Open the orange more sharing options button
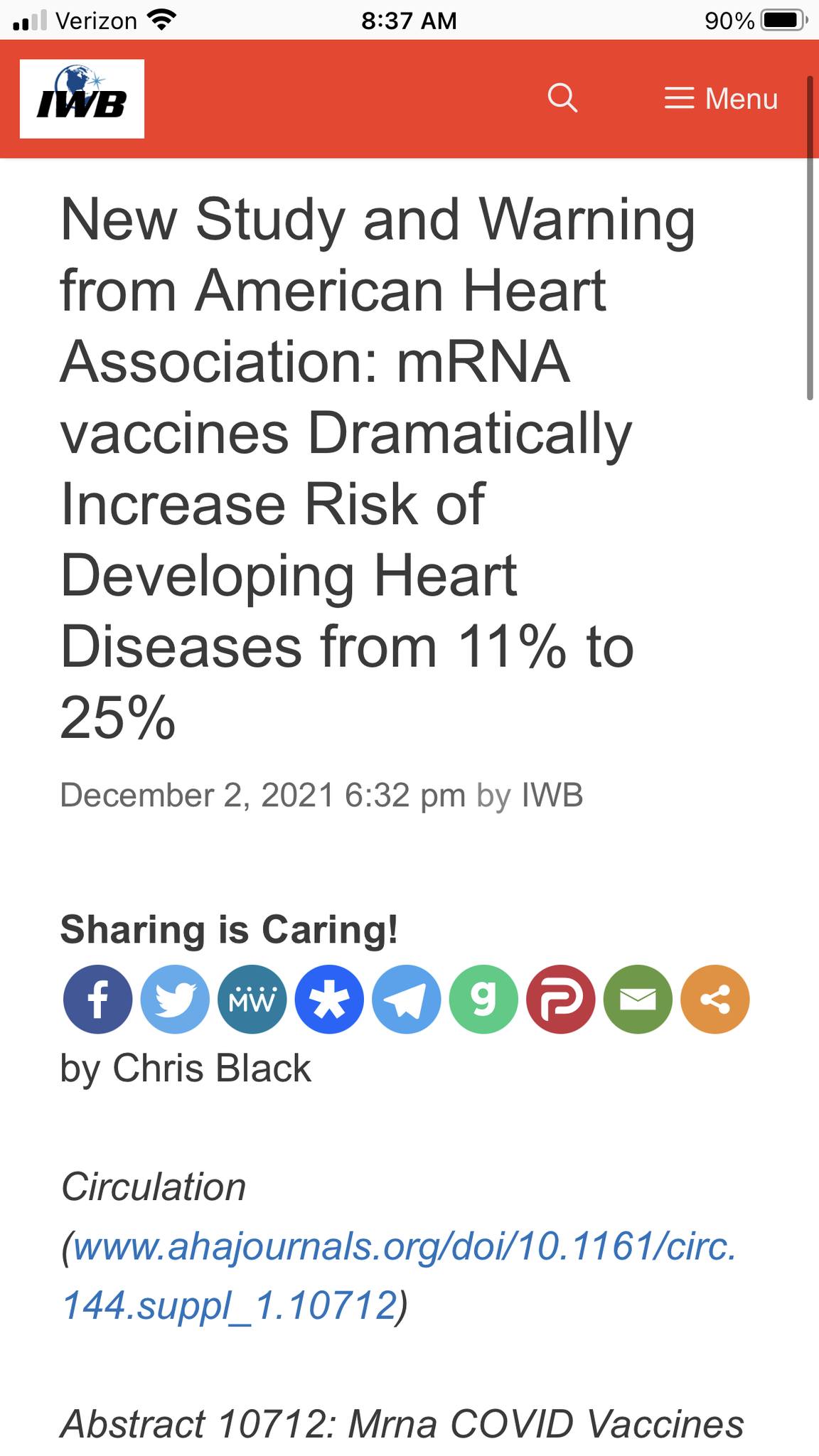The width and height of the screenshot is (819, 1456). coord(715,999)
